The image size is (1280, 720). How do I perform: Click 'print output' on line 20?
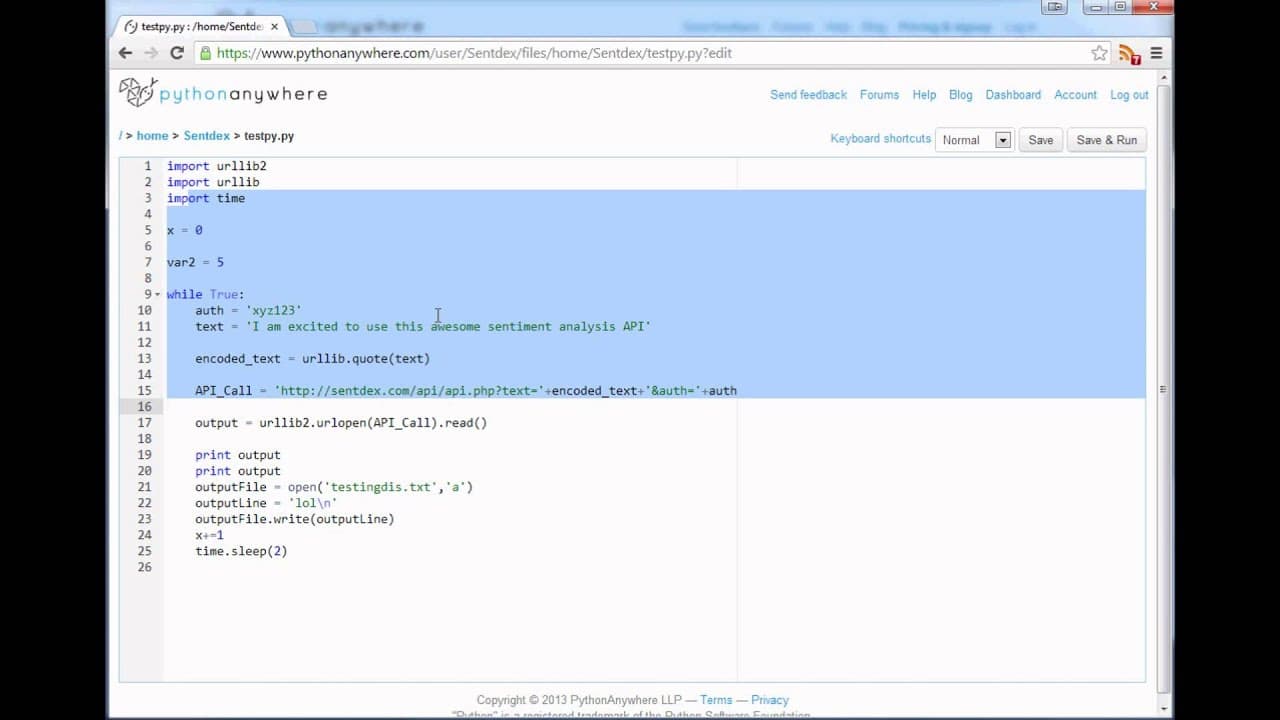click(238, 470)
